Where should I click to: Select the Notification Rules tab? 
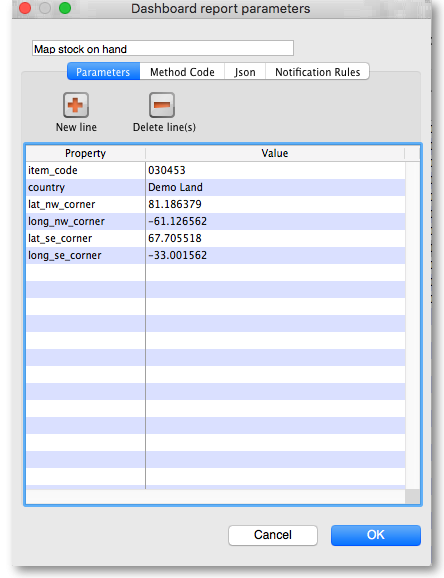(x=318, y=72)
